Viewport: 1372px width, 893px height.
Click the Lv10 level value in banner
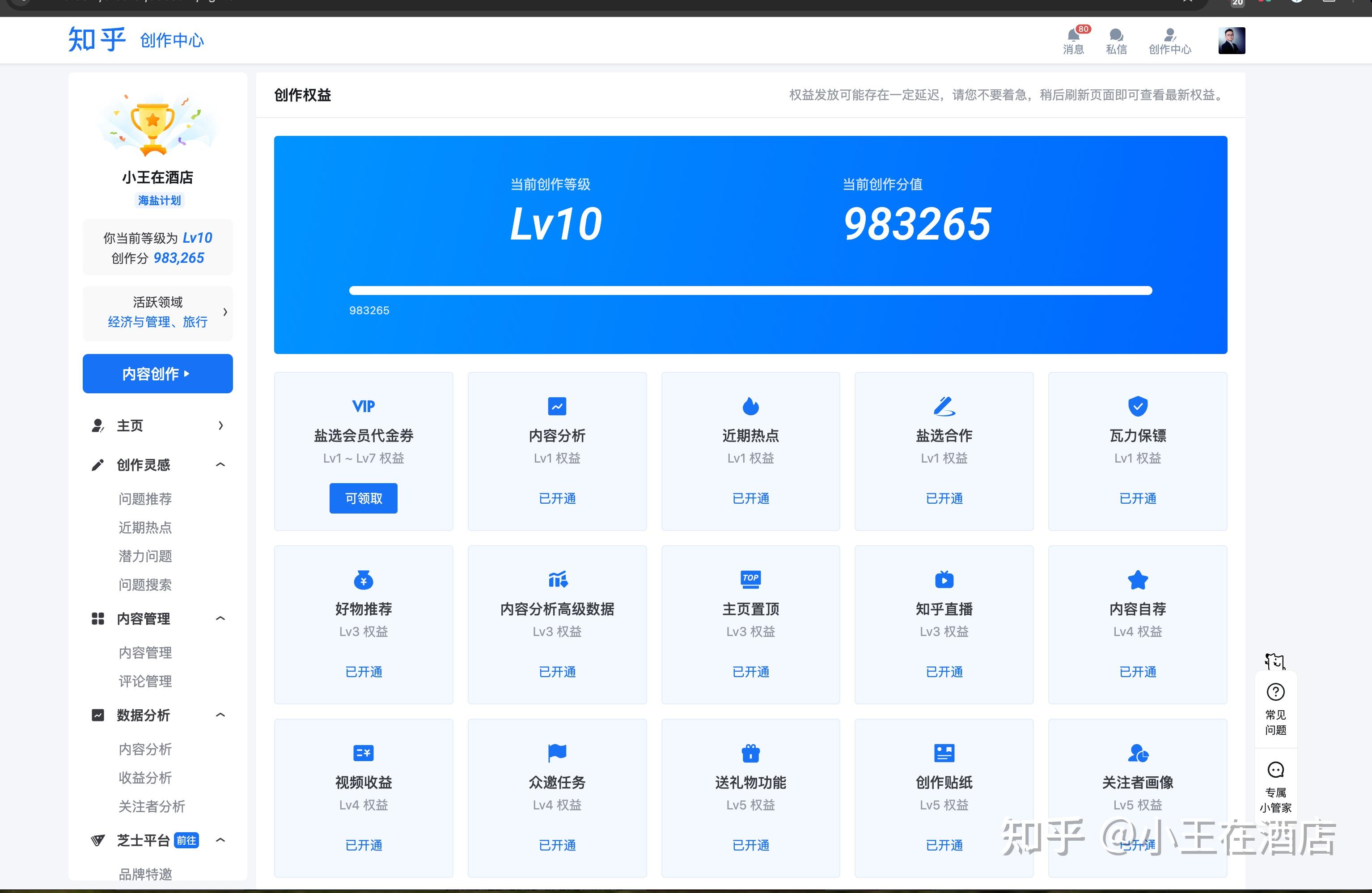pyautogui.click(x=556, y=223)
